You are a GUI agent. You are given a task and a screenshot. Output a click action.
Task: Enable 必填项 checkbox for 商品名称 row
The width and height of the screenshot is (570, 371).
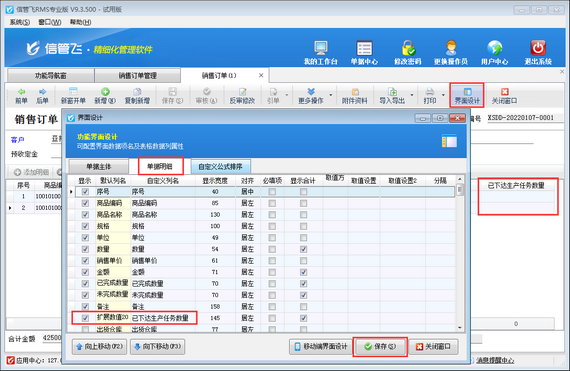click(x=272, y=215)
